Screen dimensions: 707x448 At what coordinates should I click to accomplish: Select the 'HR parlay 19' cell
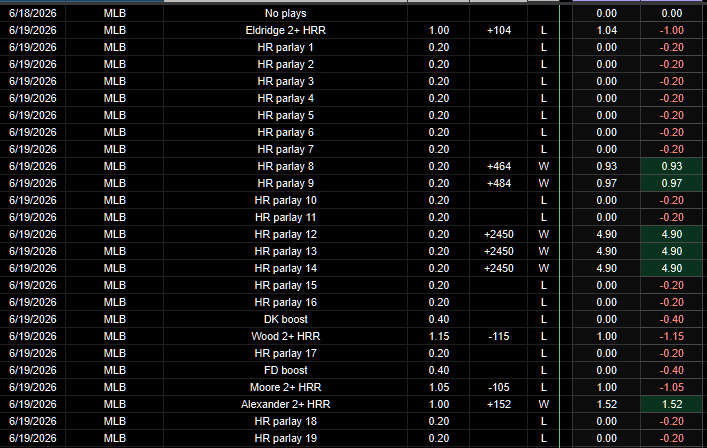(x=285, y=438)
